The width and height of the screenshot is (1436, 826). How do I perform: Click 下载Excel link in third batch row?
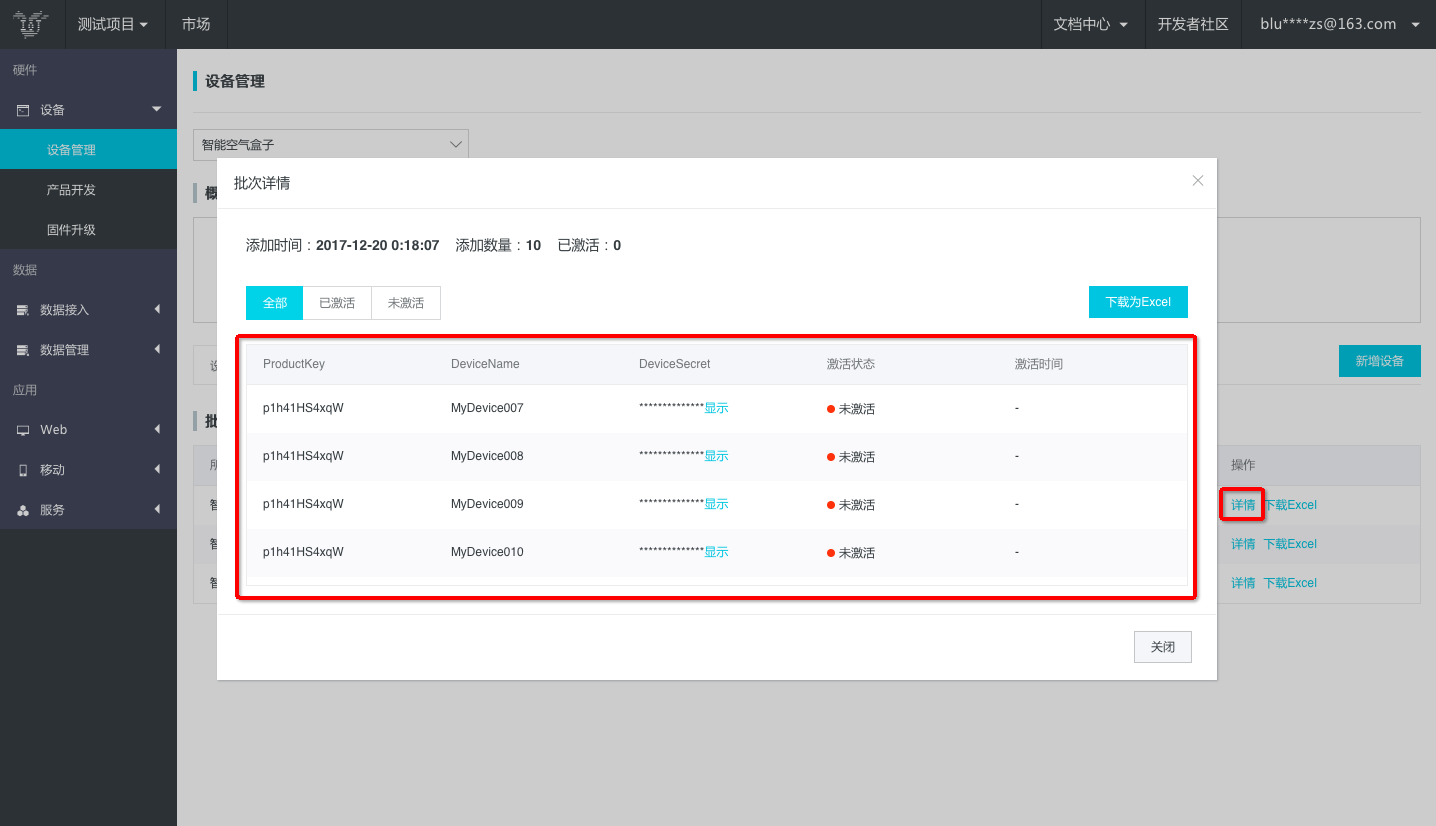click(x=1290, y=583)
